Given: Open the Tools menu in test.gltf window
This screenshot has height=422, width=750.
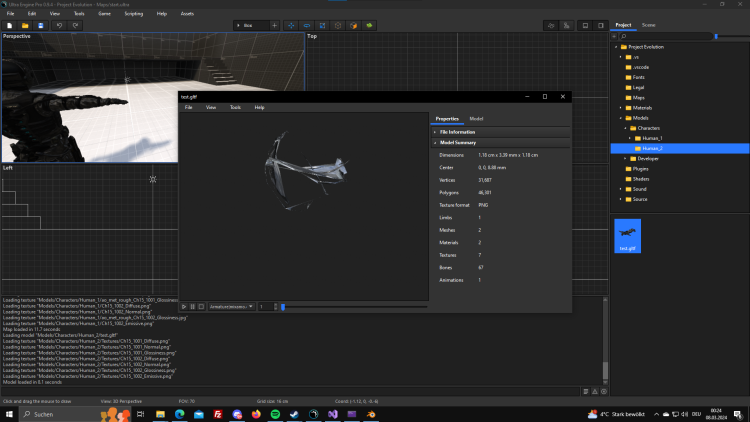Looking at the screenshot, I should 235,107.
